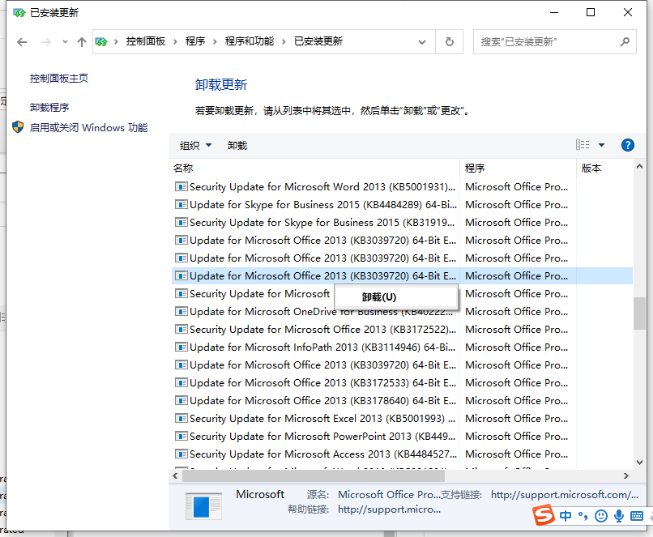Refresh the installed updates list

[x=449, y=42]
